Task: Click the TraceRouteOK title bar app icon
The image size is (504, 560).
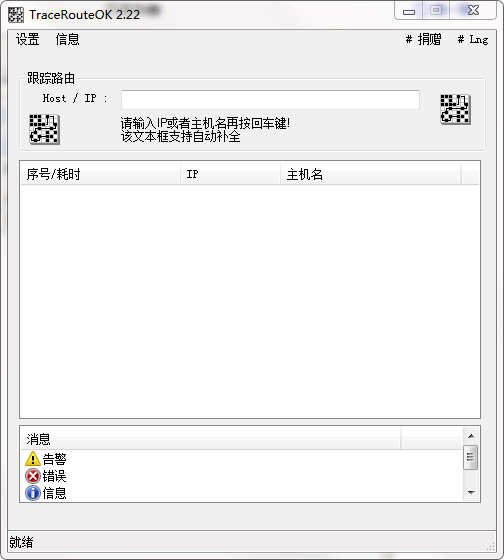Action: (x=16, y=15)
